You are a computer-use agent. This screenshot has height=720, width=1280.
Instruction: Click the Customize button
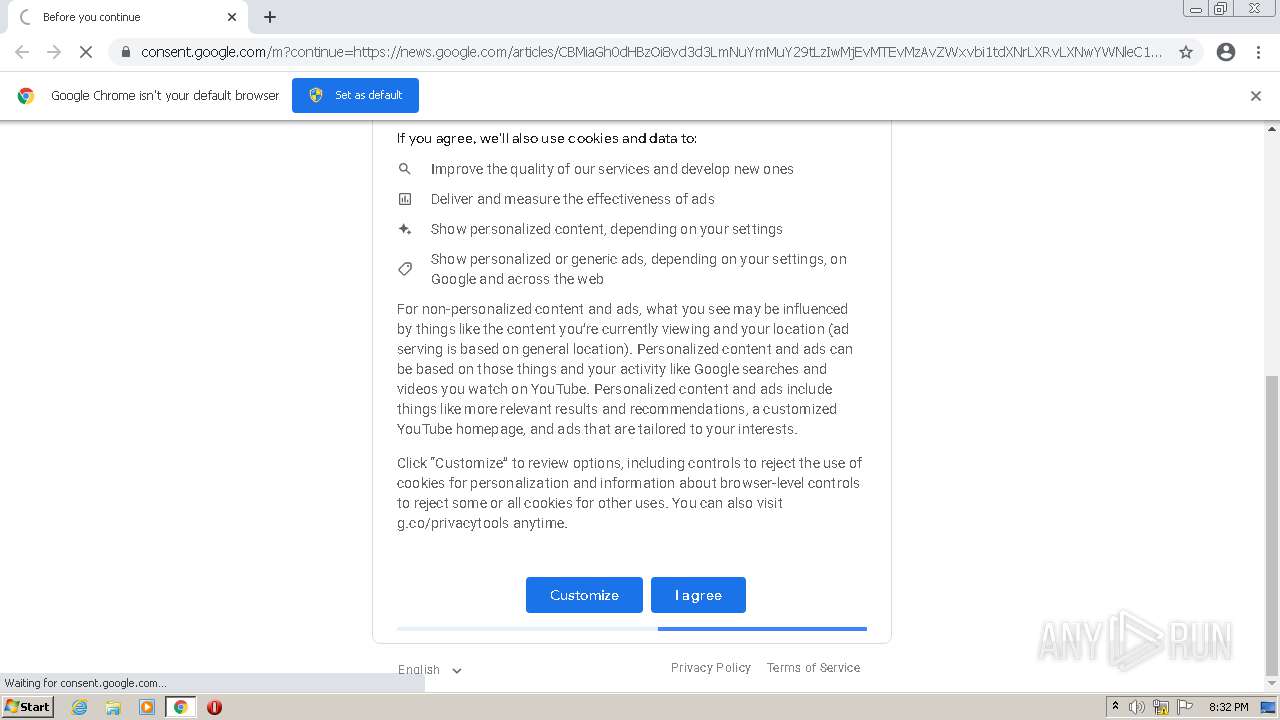584,595
